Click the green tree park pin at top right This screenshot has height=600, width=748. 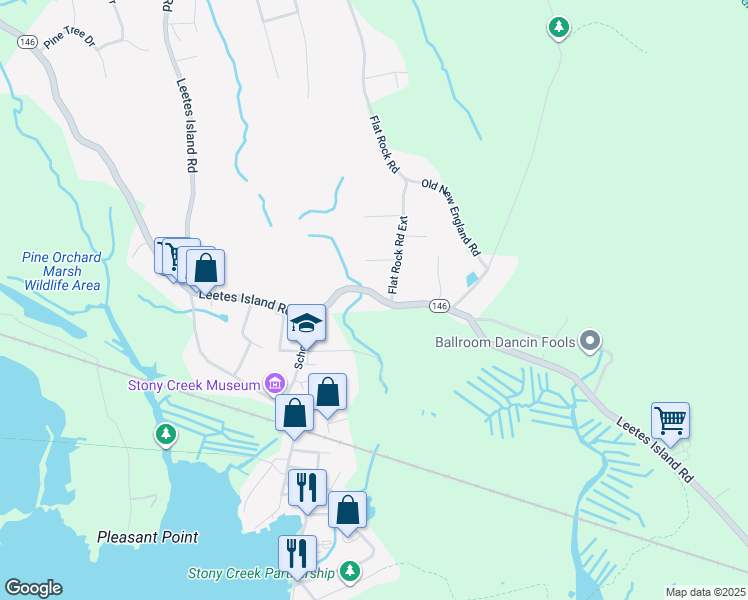pos(559,28)
